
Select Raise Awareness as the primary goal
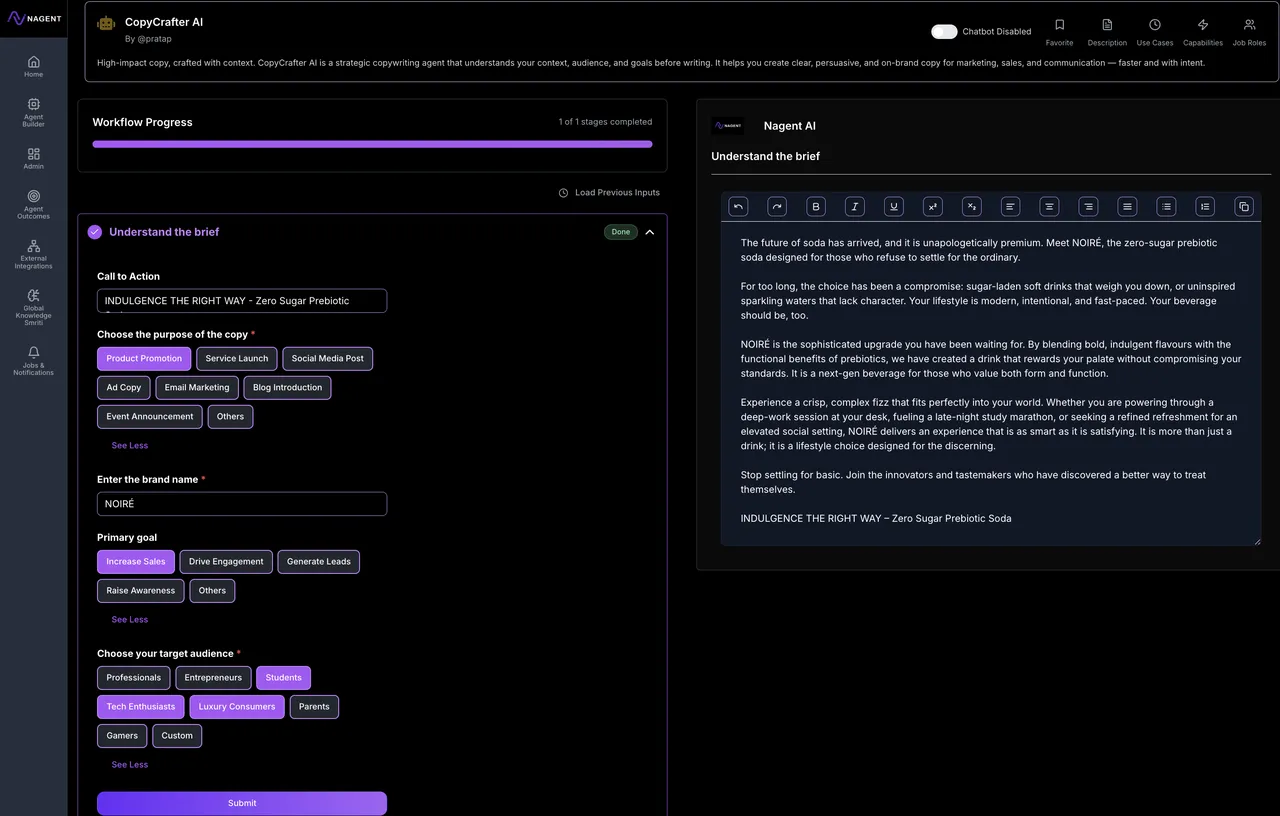(x=141, y=591)
